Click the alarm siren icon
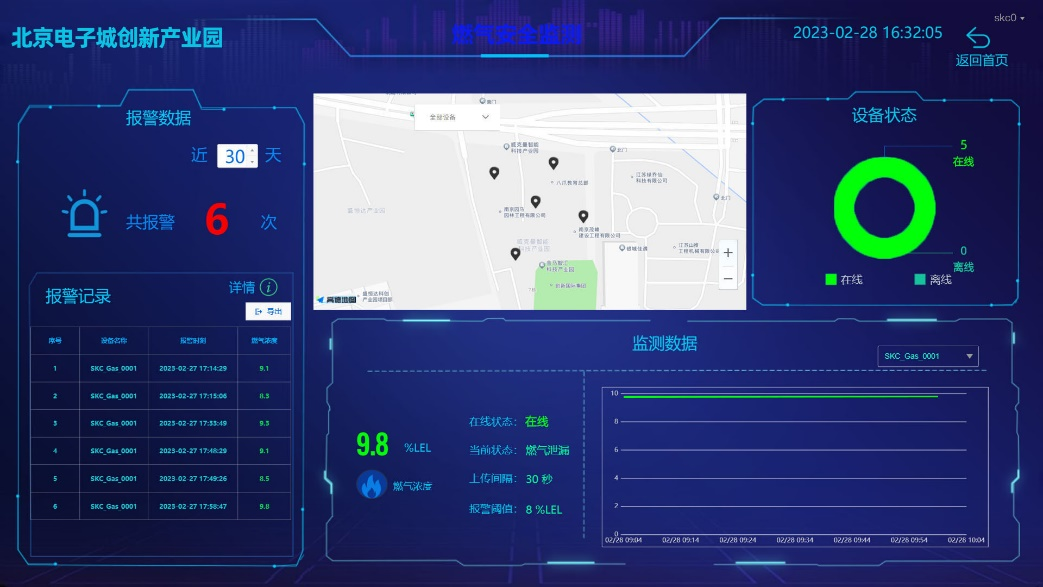Viewport: 1043px width, 587px height. 84,213
